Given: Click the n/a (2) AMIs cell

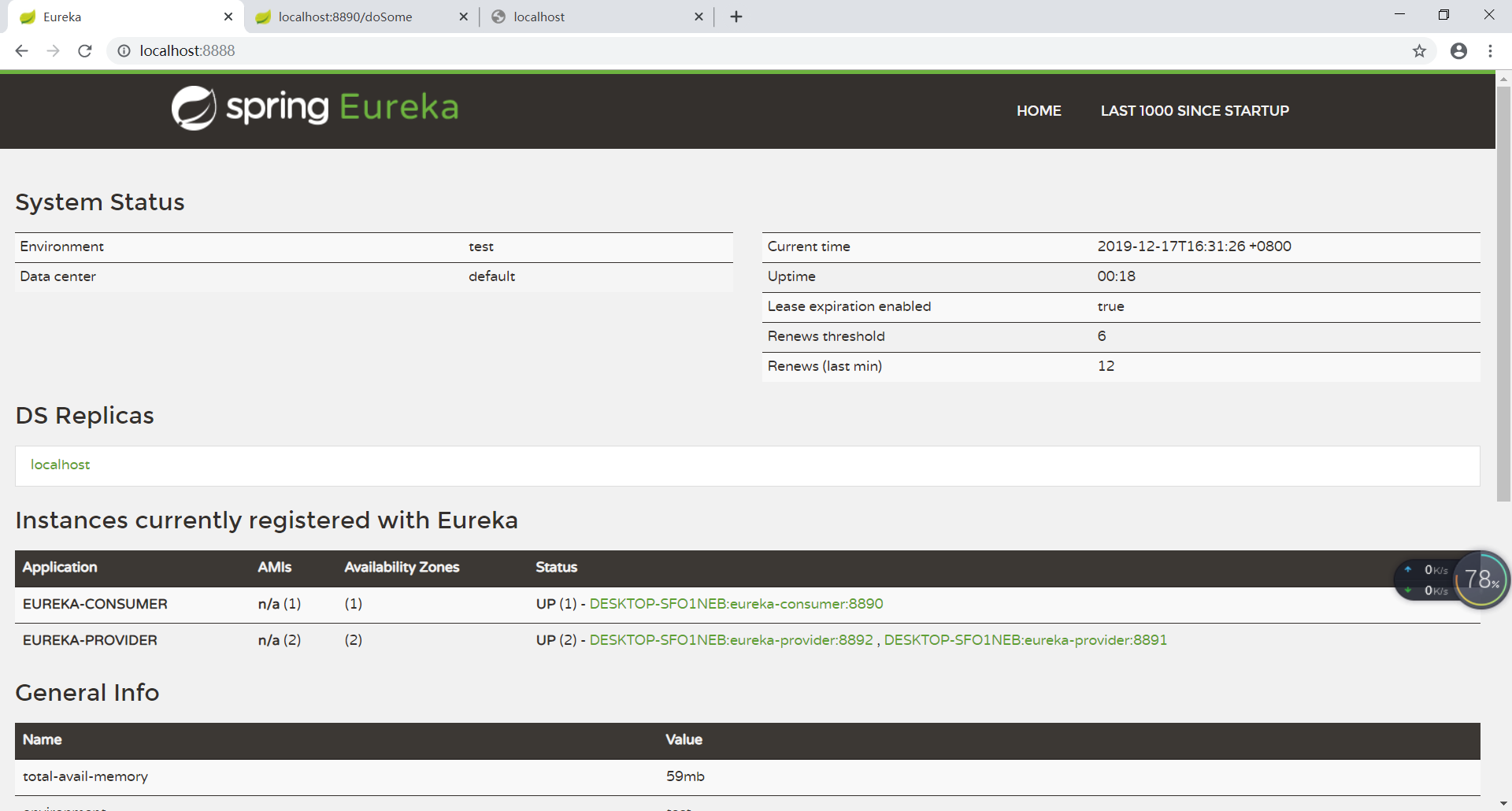Looking at the screenshot, I should coord(280,640).
